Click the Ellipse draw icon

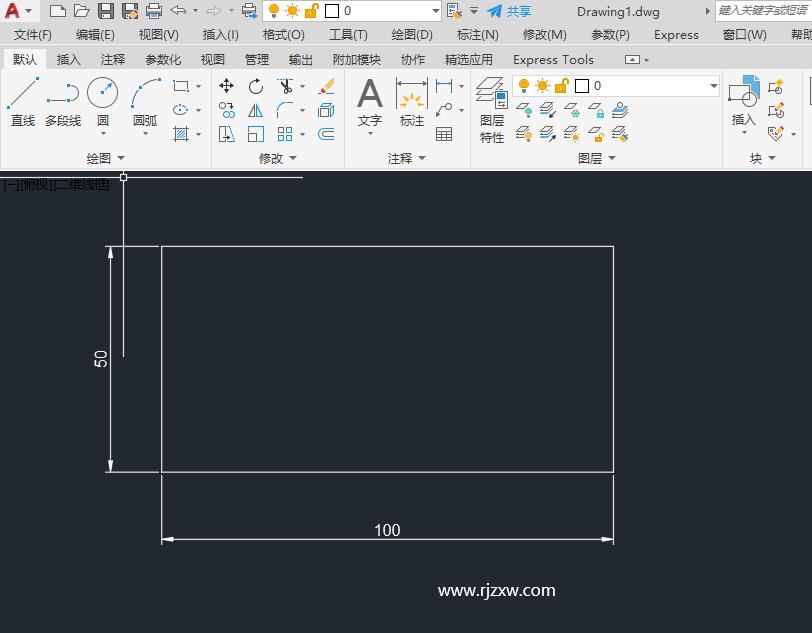[180, 110]
